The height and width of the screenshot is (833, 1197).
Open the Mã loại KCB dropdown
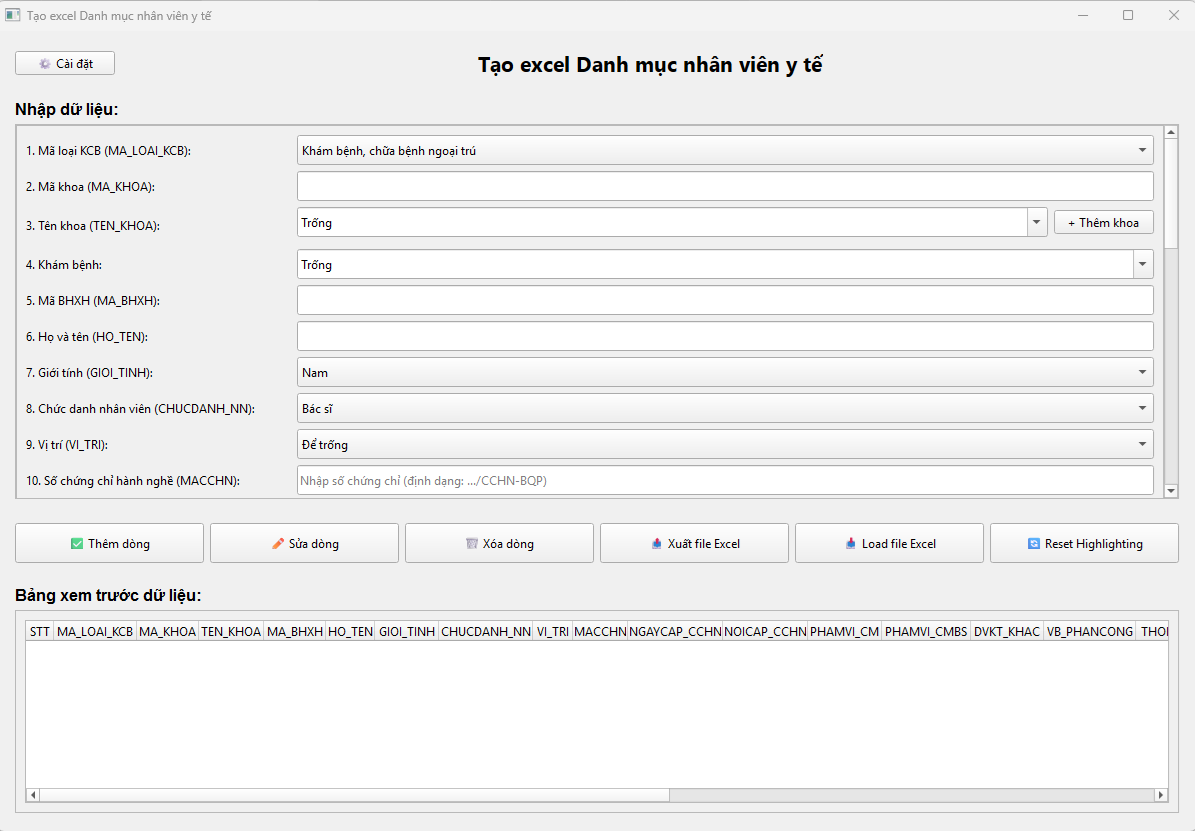(1142, 151)
